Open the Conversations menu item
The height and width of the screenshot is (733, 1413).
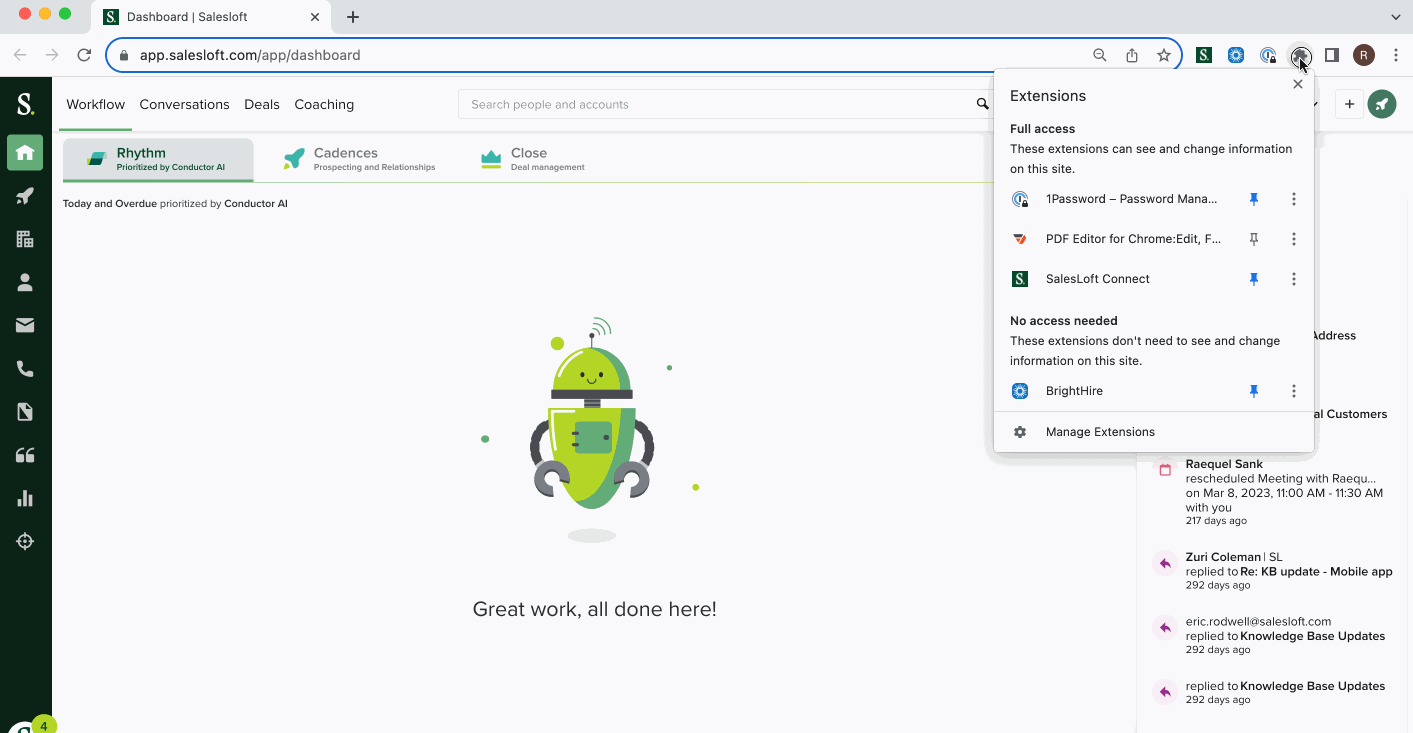pyautogui.click(x=184, y=104)
